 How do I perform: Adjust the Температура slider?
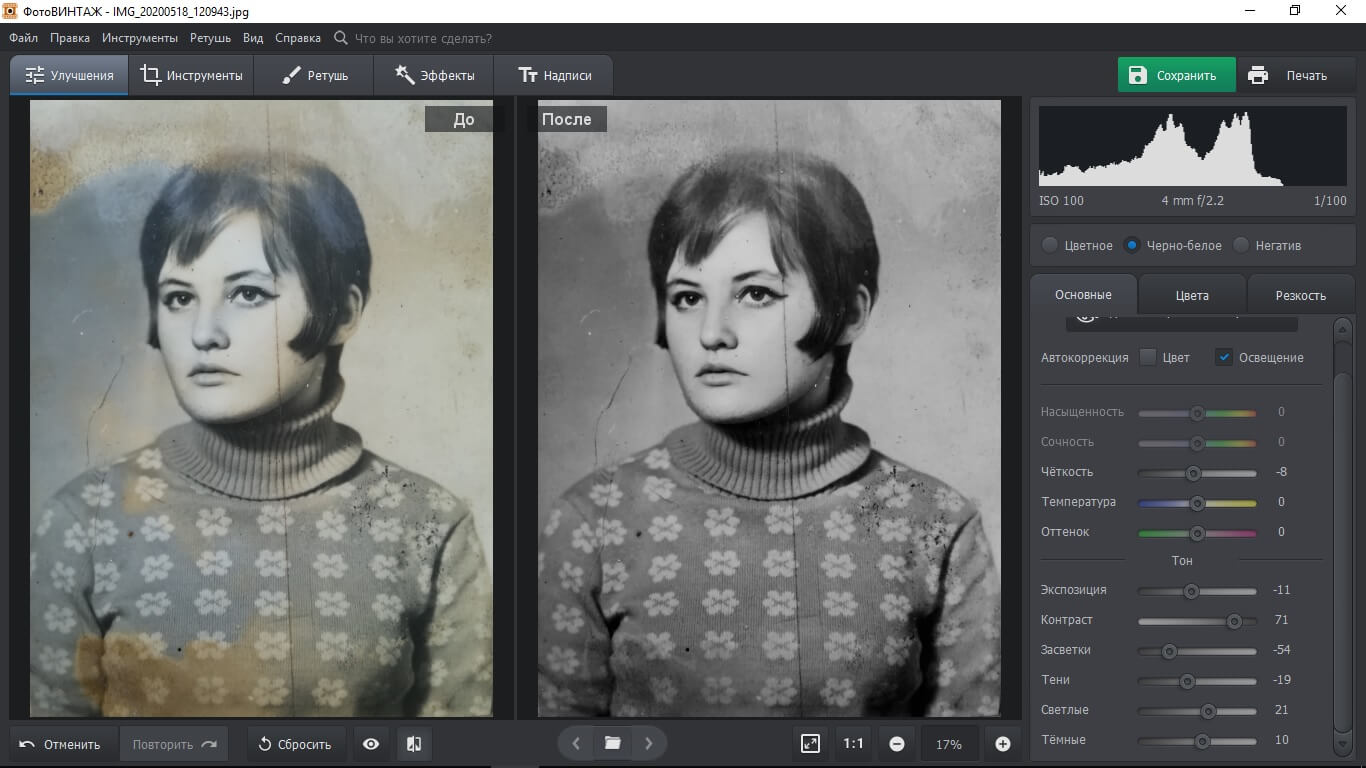coord(1197,503)
